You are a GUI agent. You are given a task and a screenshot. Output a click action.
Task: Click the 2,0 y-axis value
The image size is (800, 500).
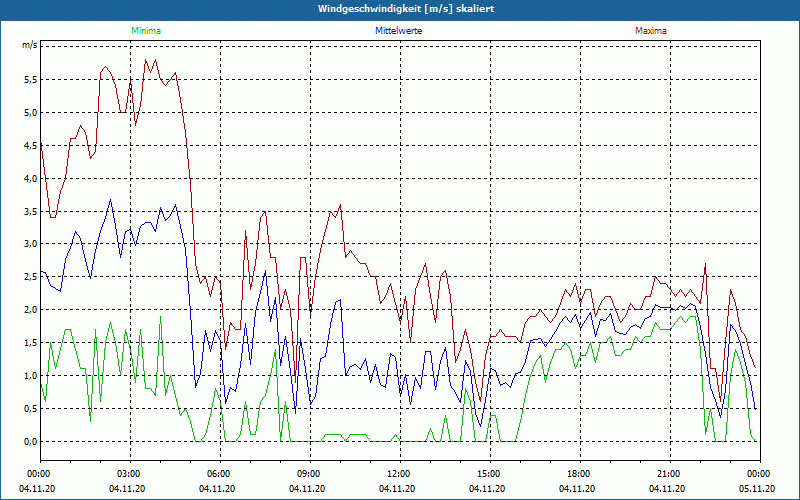(31, 310)
